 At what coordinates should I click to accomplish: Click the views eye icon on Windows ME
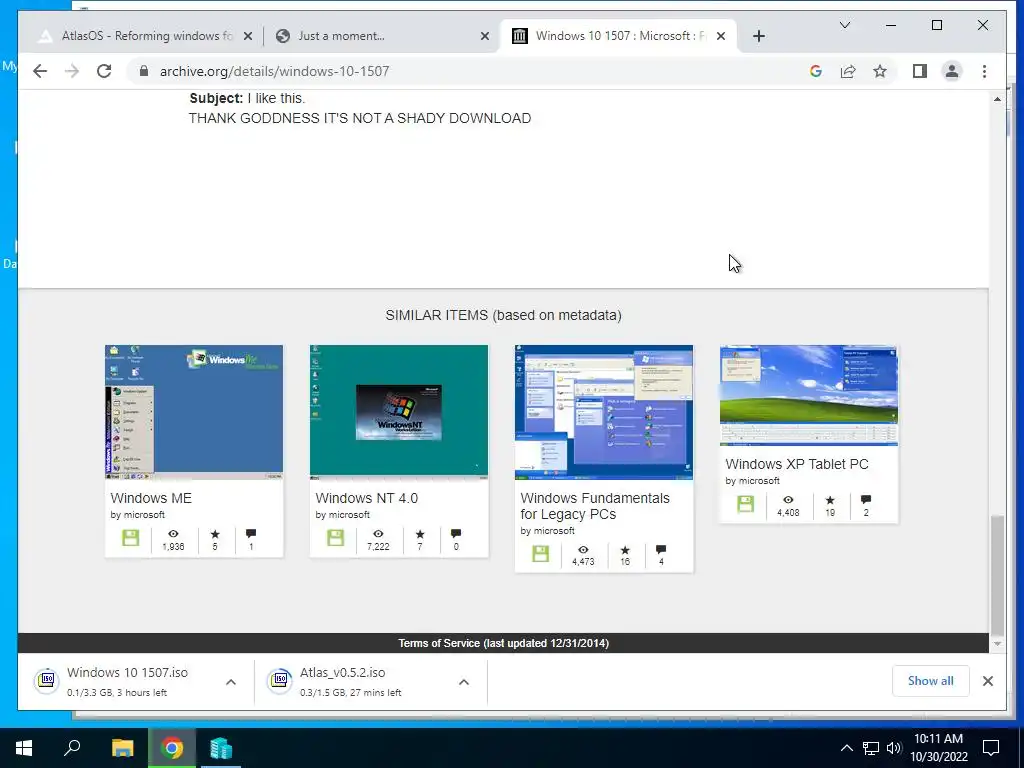pos(173,534)
